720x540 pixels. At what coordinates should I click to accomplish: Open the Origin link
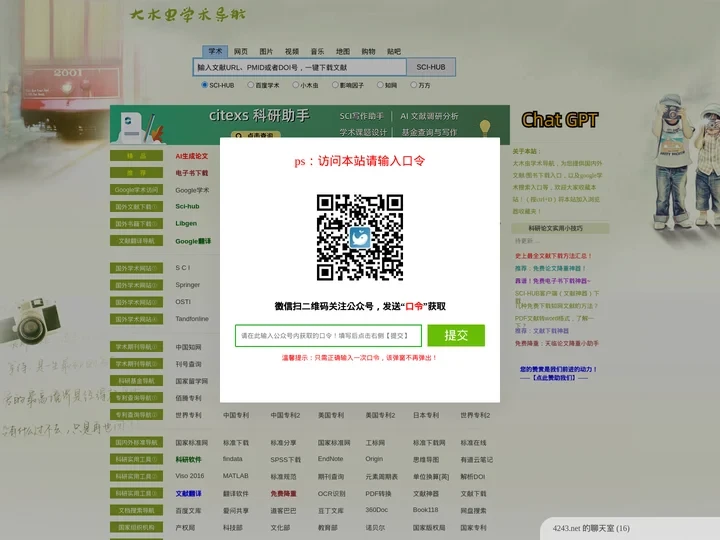click(x=374, y=459)
